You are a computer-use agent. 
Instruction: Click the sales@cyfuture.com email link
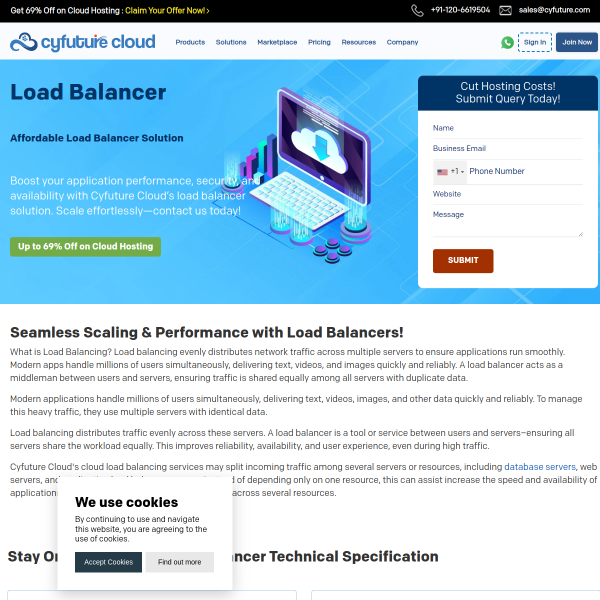point(554,10)
